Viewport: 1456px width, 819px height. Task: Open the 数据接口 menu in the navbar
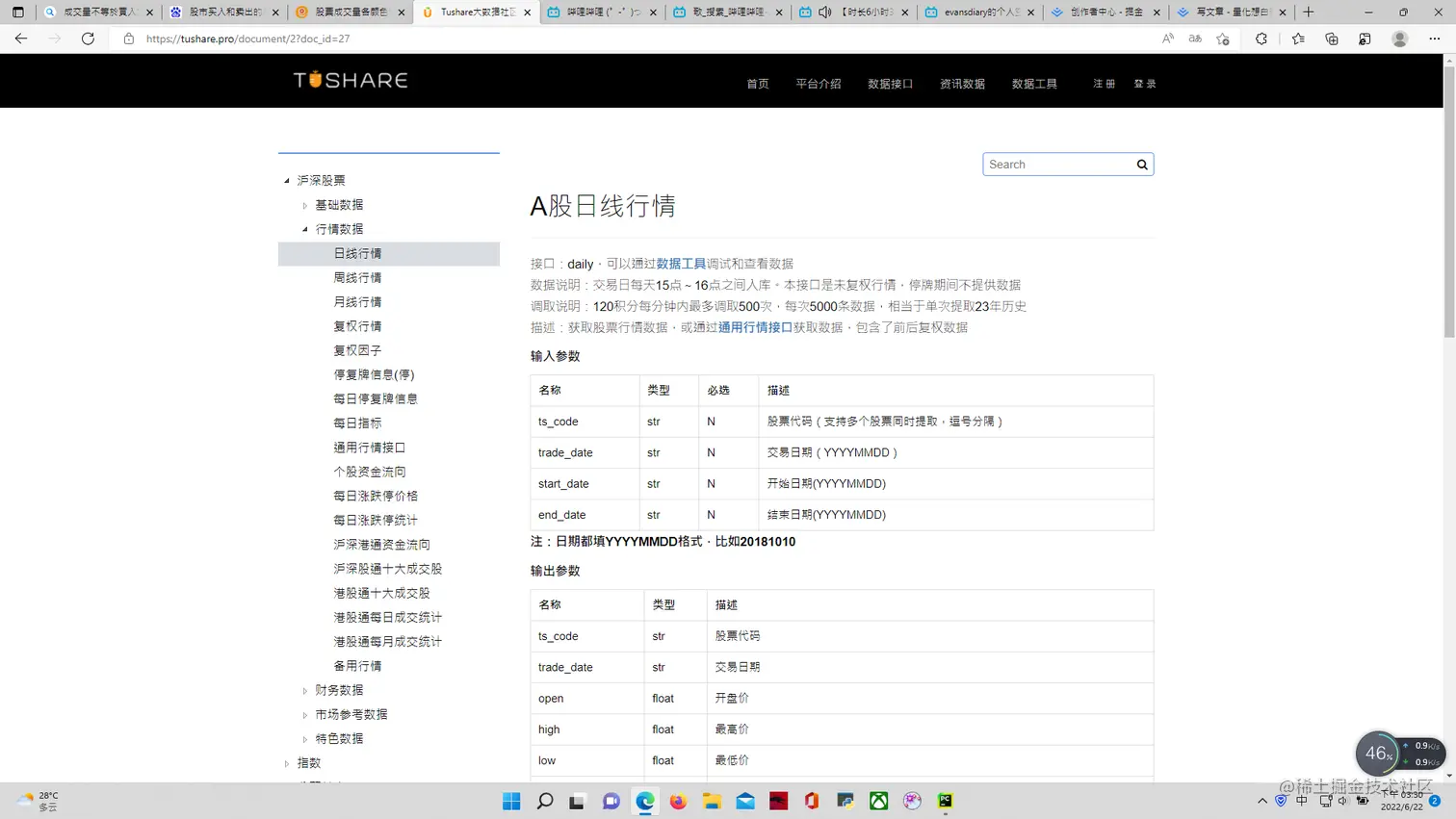889,84
